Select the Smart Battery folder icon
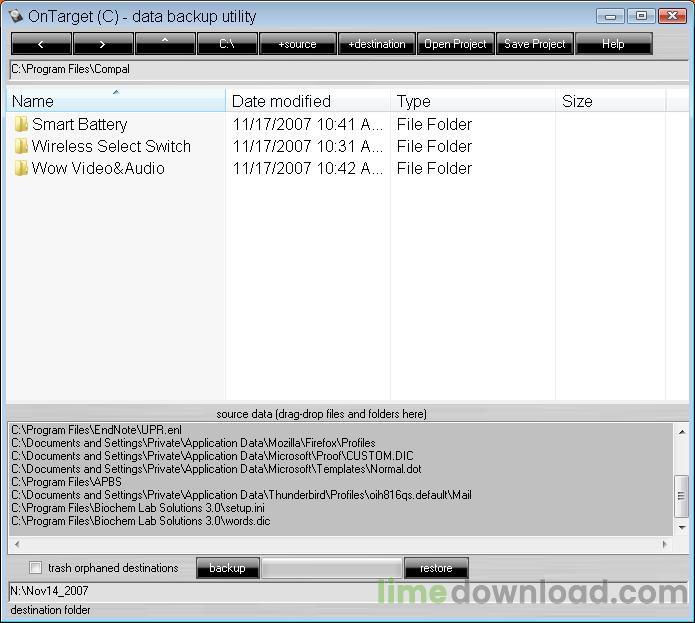Screen dimensions: 695x623 pos(21,124)
